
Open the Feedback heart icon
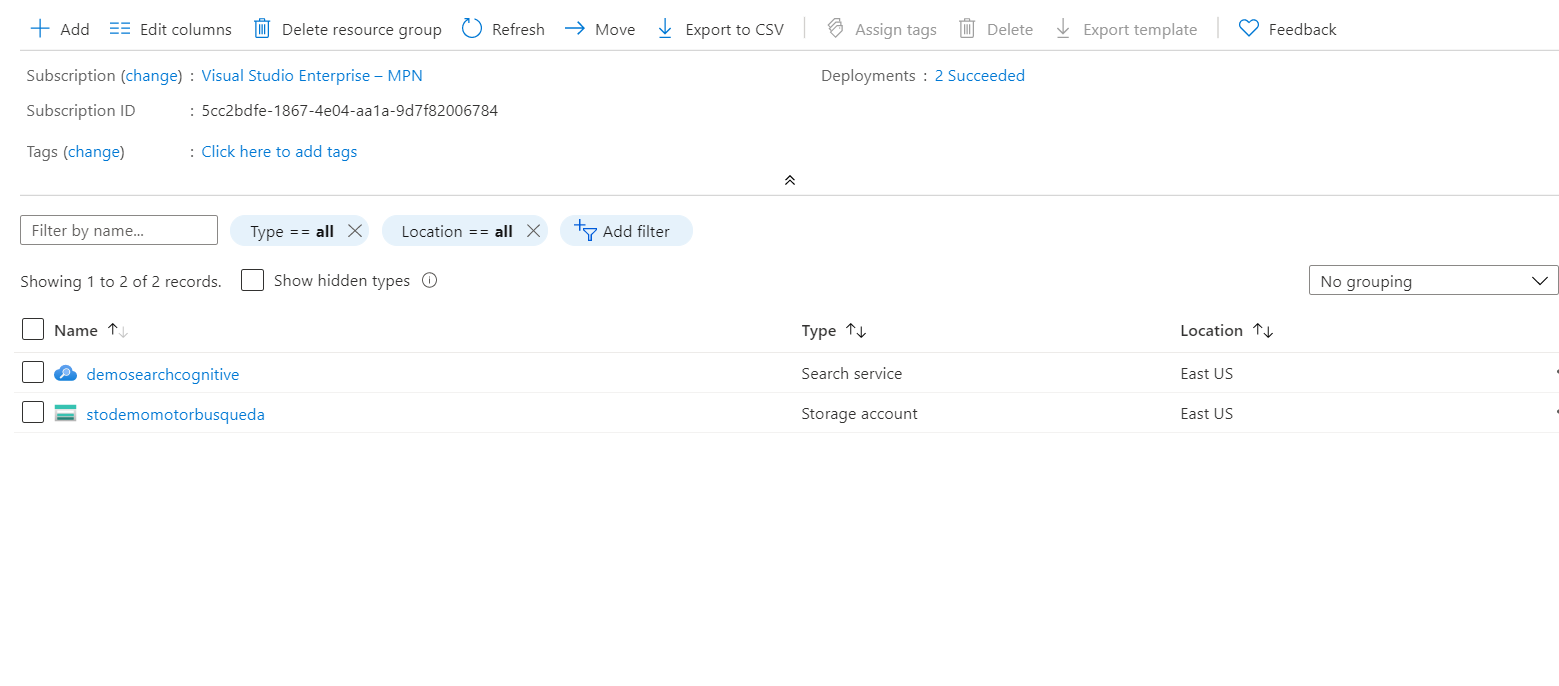point(1249,29)
